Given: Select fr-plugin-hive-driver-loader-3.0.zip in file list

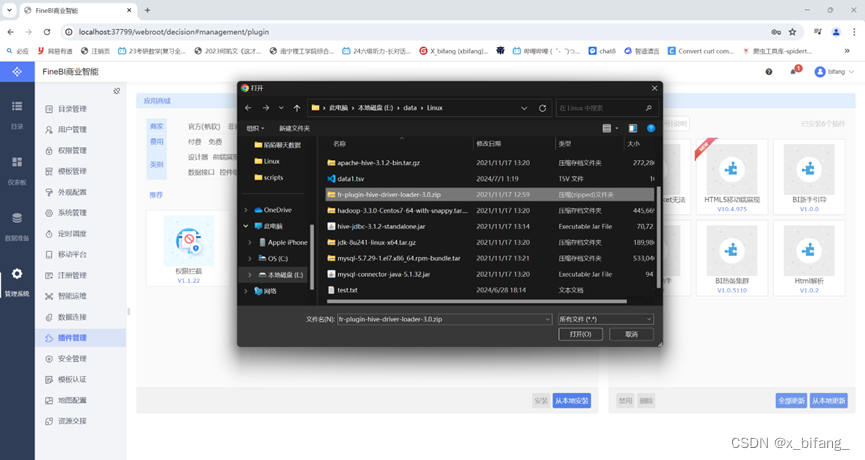Looking at the screenshot, I should tap(490, 195).
